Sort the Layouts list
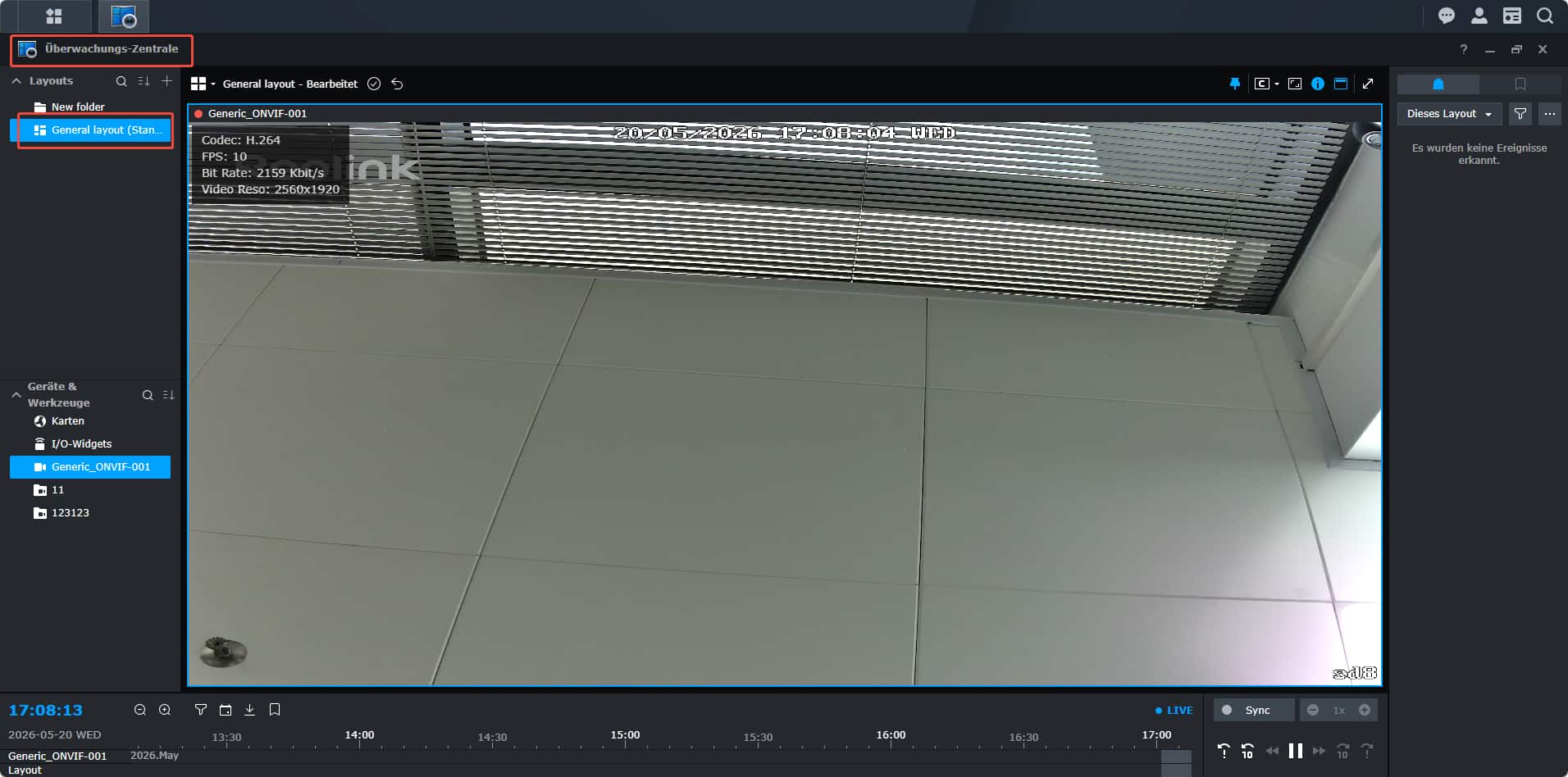Screen dimensions: 1568x777 pos(144,81)
